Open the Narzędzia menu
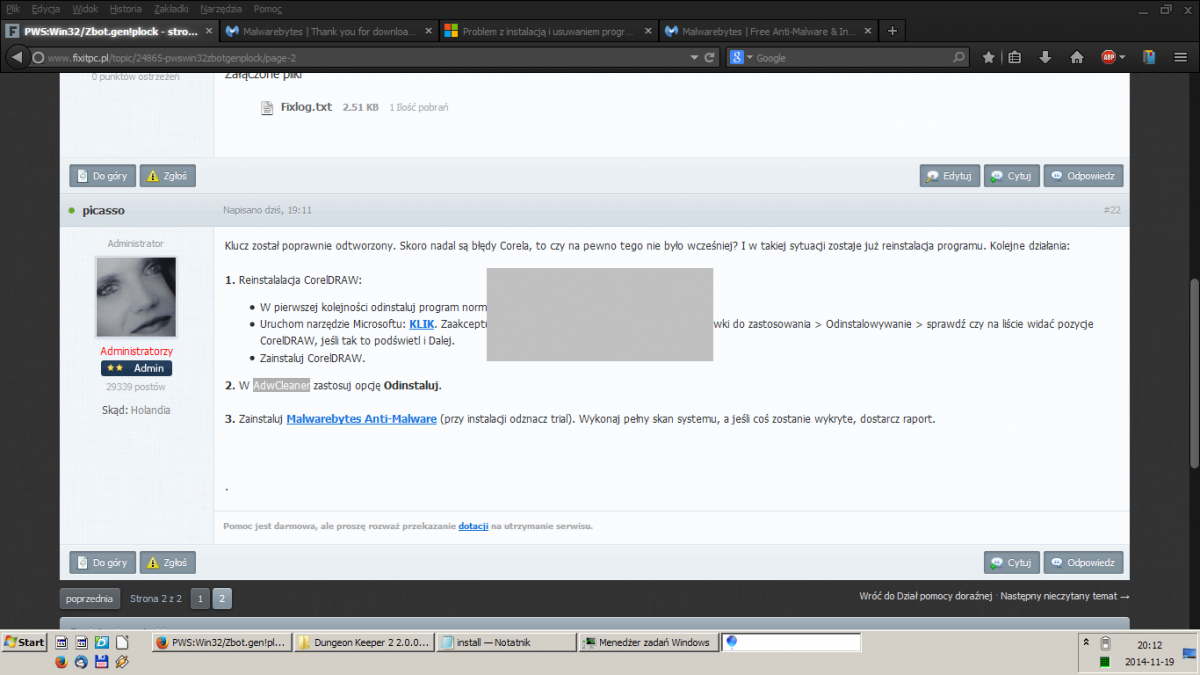Screen dimensions: 1200x675 (221, 8)
